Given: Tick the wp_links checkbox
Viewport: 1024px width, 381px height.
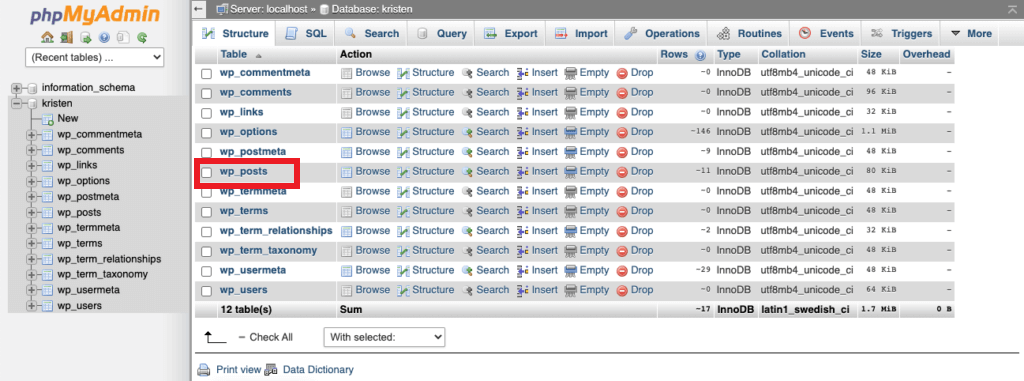Looking at the screenshot, I should point(206,113).
